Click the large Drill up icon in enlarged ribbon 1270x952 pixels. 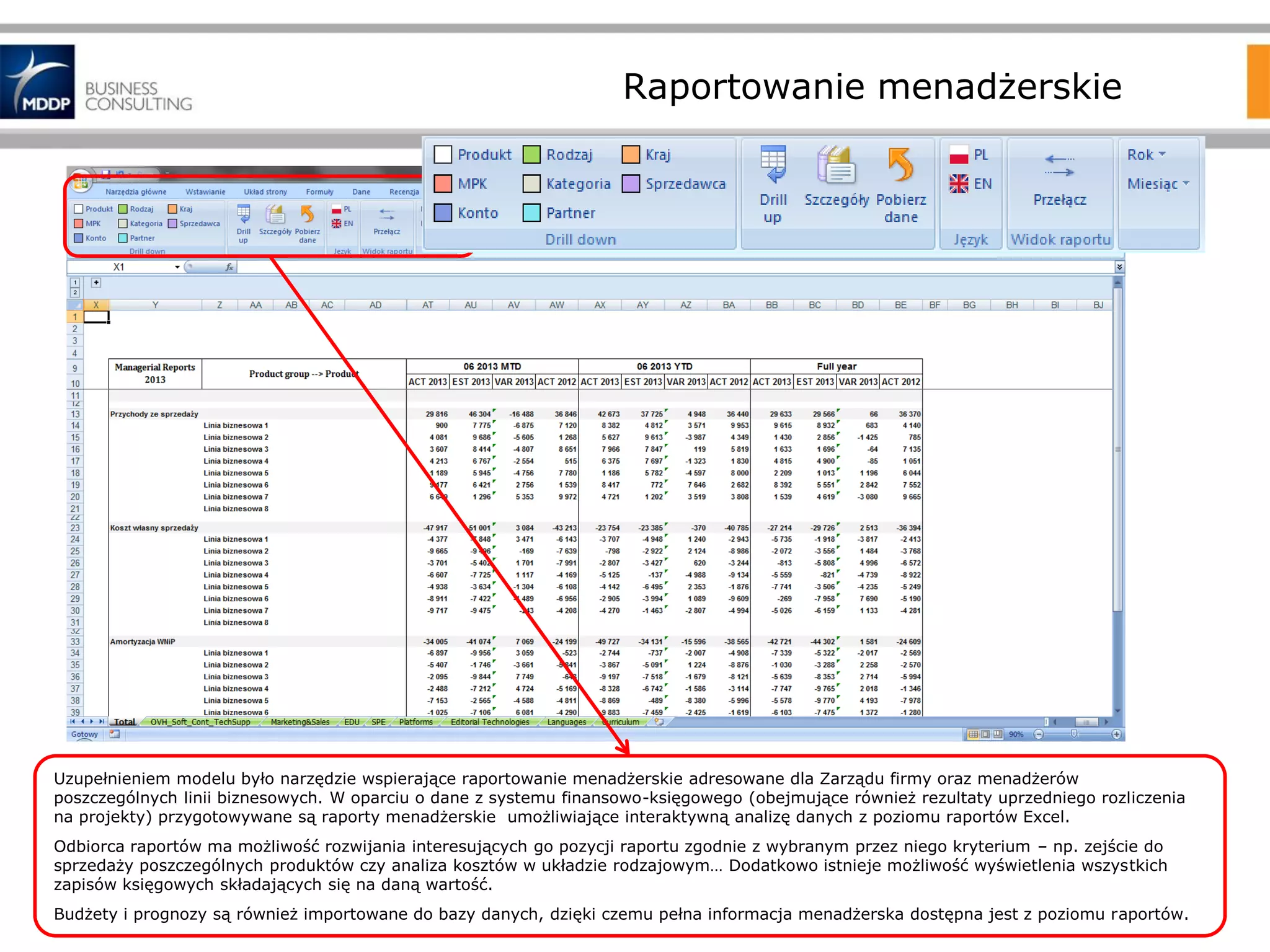[x=773, y=165]
